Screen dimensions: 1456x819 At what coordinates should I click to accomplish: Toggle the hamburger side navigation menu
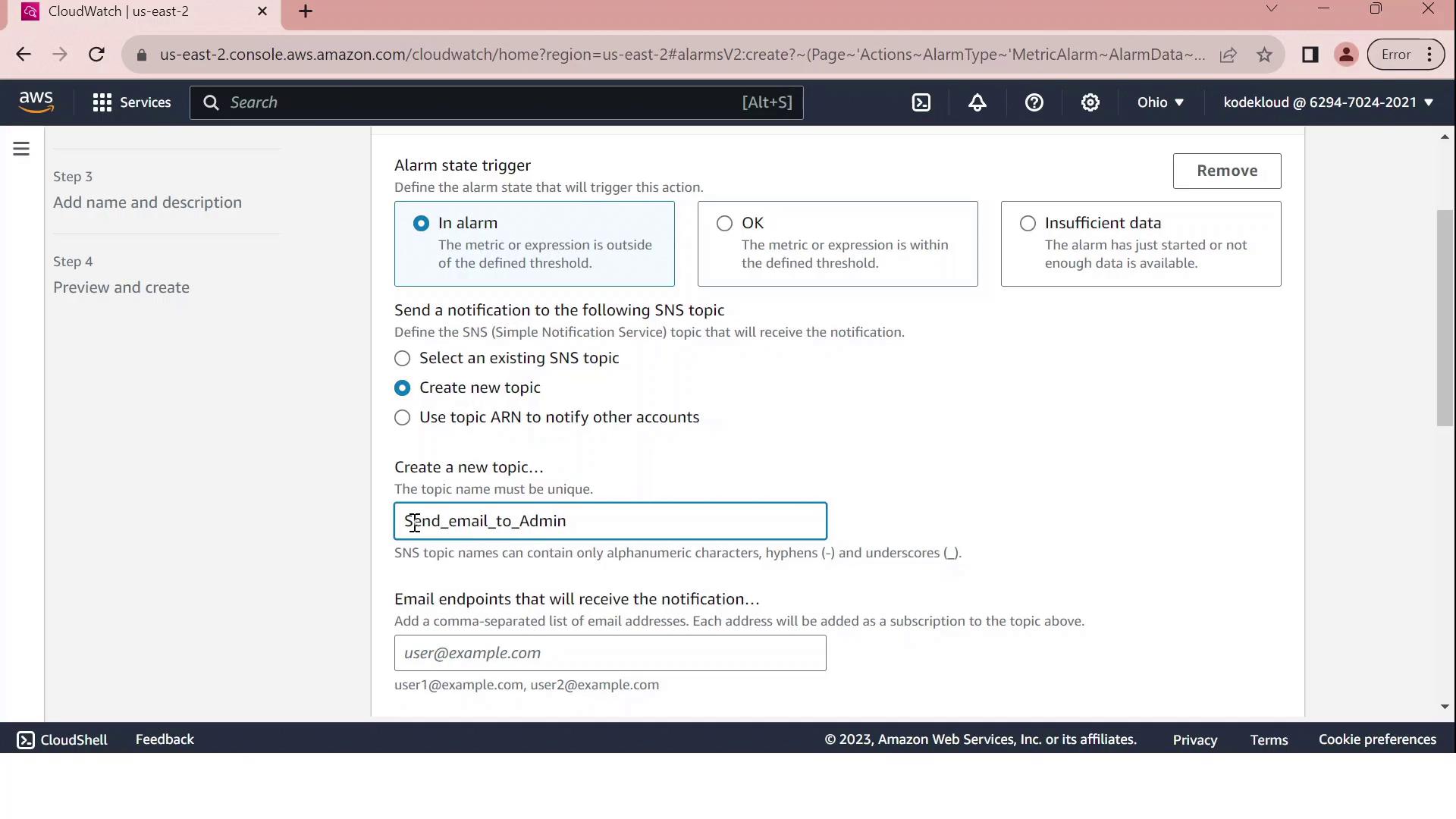pyautogui.click(x=21, y=149)
